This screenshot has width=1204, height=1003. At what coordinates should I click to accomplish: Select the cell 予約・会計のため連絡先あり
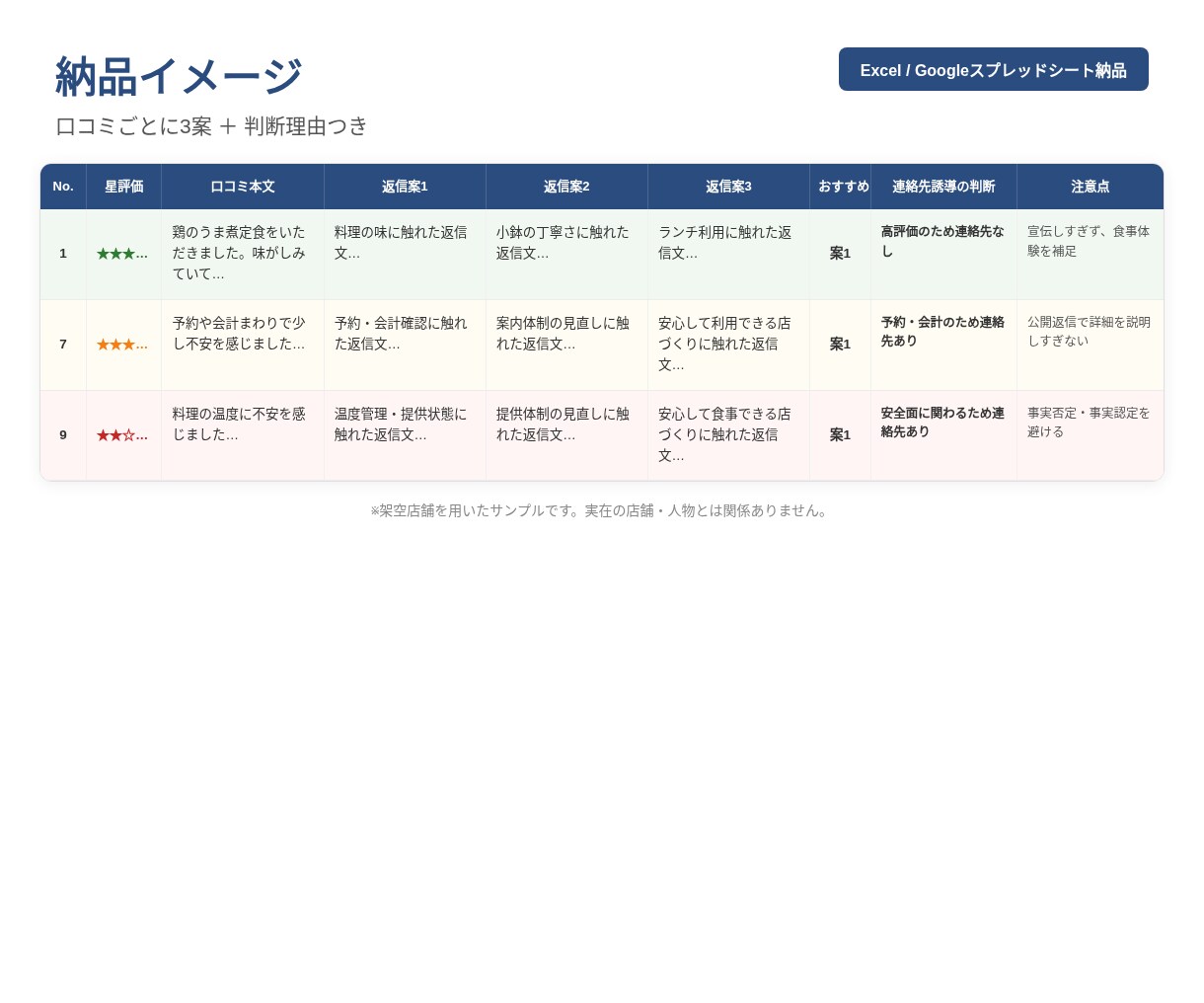(943, 346)
